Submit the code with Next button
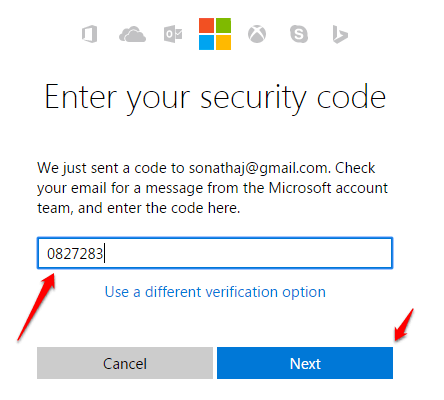The width and height of the screenshot is (444, 400). tap(305, 363)
